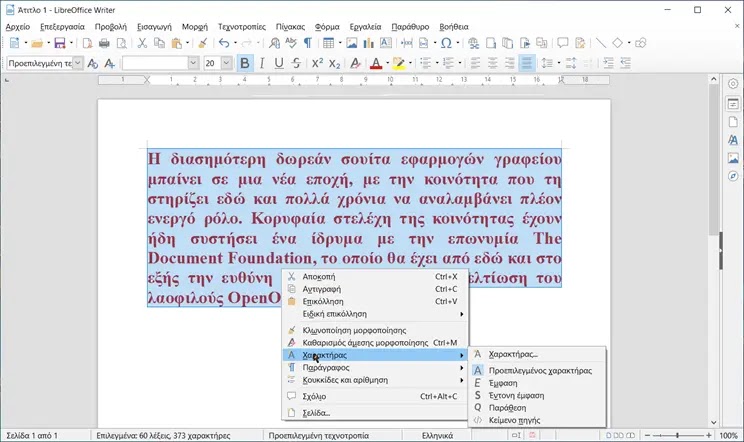Apply Παράθεση character style
This screenshot has height=442, width=744.
tap(537, 407)
